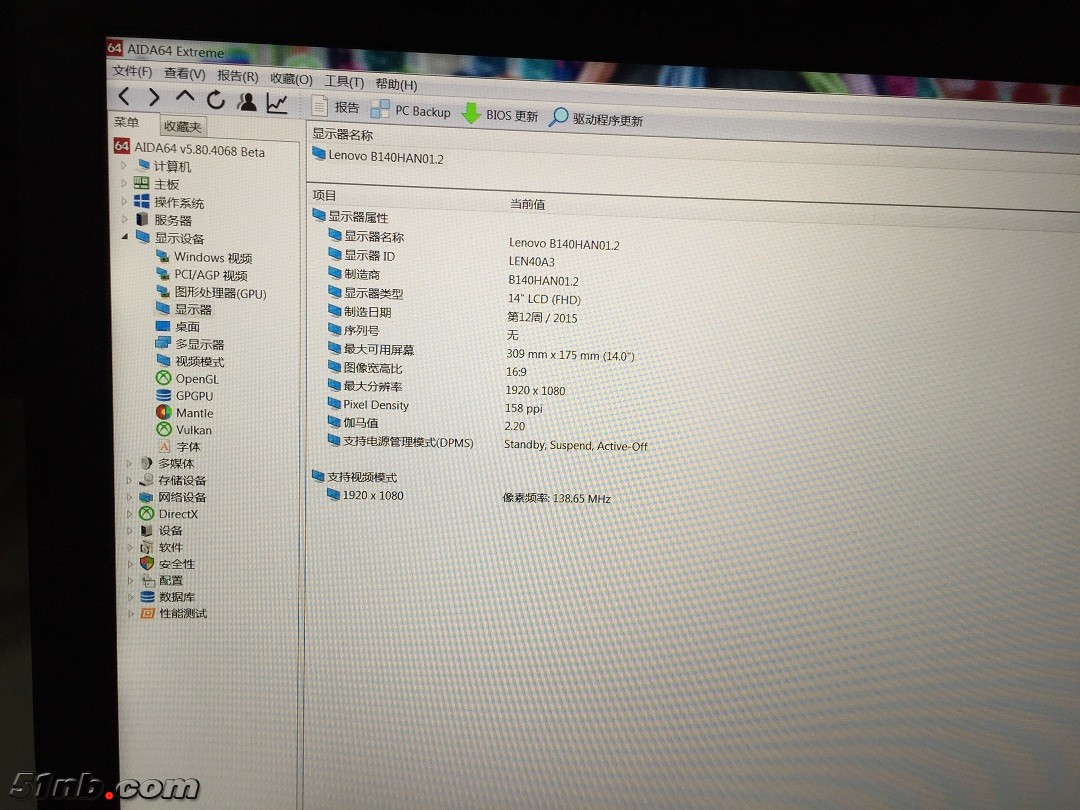Viewport: 1080px width, 810px height.
Task: Expand the 计算机 tree node
Action: pyautogui.click(x=125, y=166)
